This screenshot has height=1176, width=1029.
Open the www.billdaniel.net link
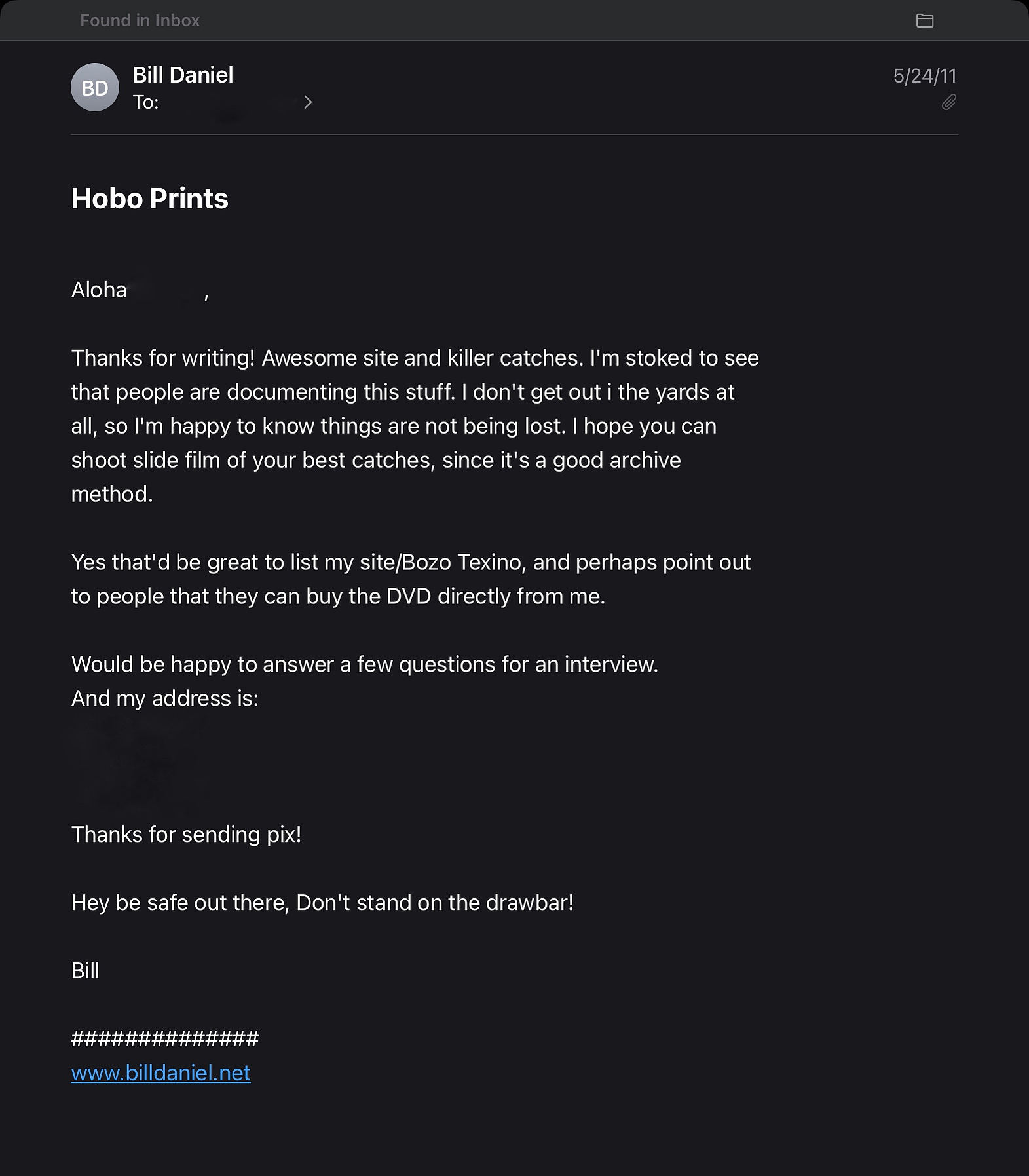(160, 1073)
